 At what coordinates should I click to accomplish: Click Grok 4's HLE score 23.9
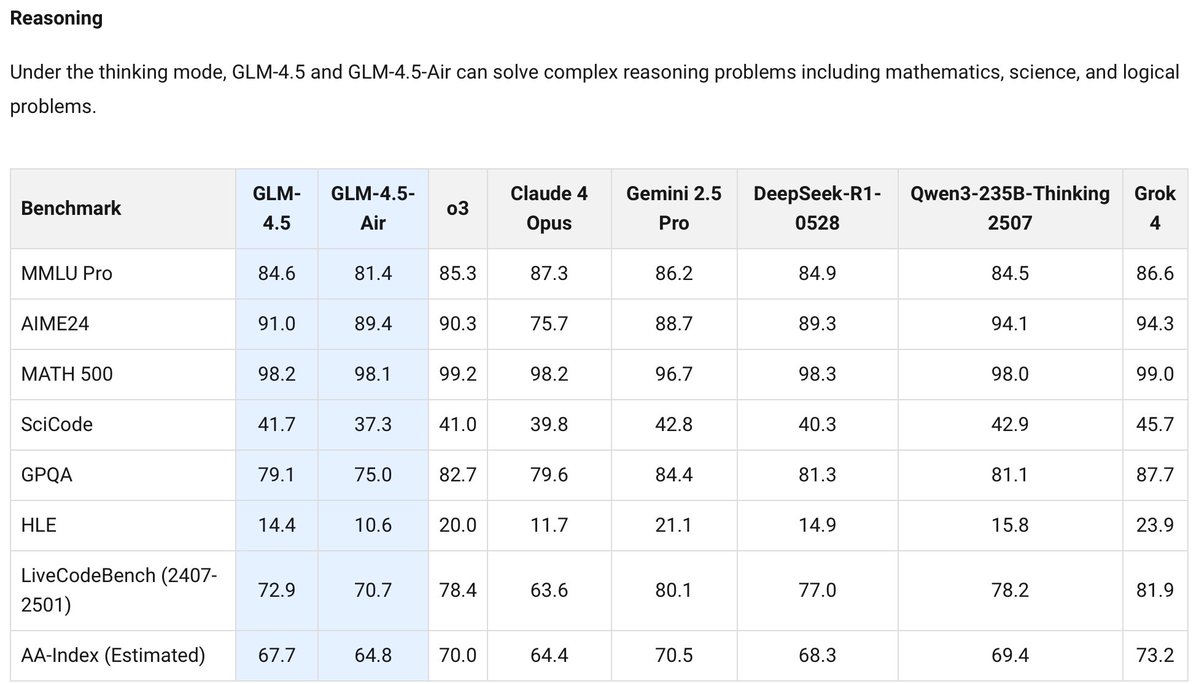[x=1155, y=525]
